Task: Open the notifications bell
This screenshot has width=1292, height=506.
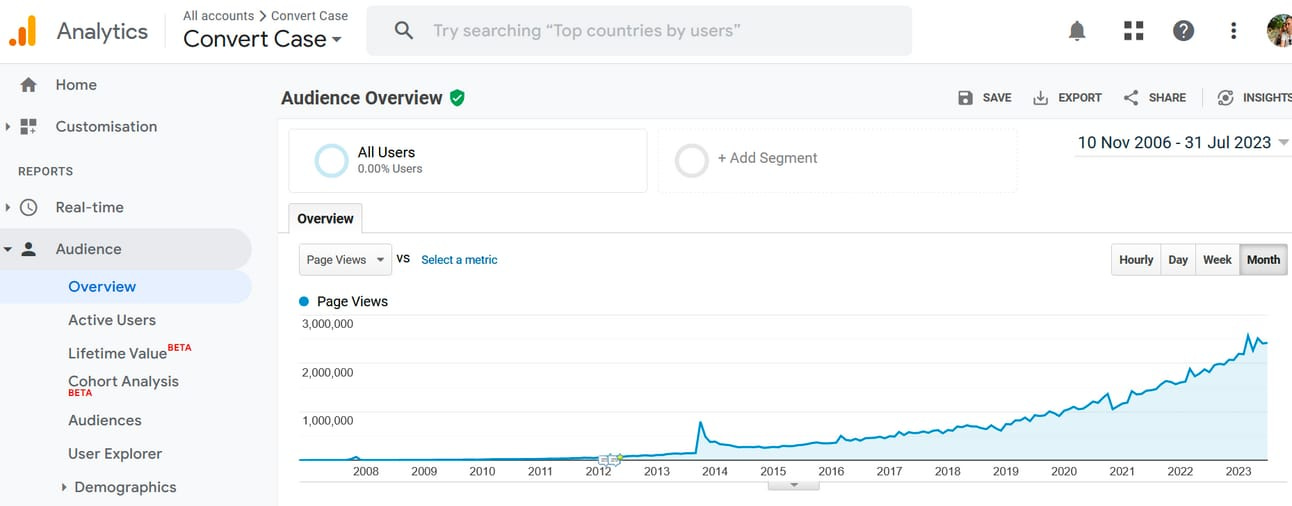Action: pyautogui.click(x=1077, y=31)
